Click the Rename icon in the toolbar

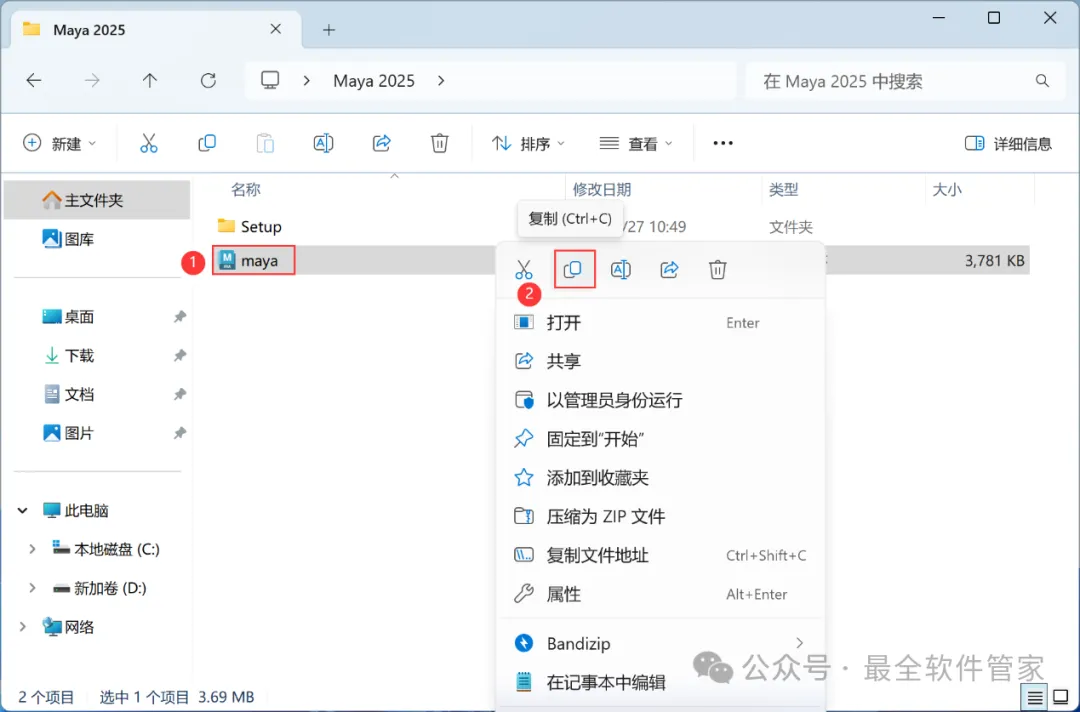click(323, 143)
